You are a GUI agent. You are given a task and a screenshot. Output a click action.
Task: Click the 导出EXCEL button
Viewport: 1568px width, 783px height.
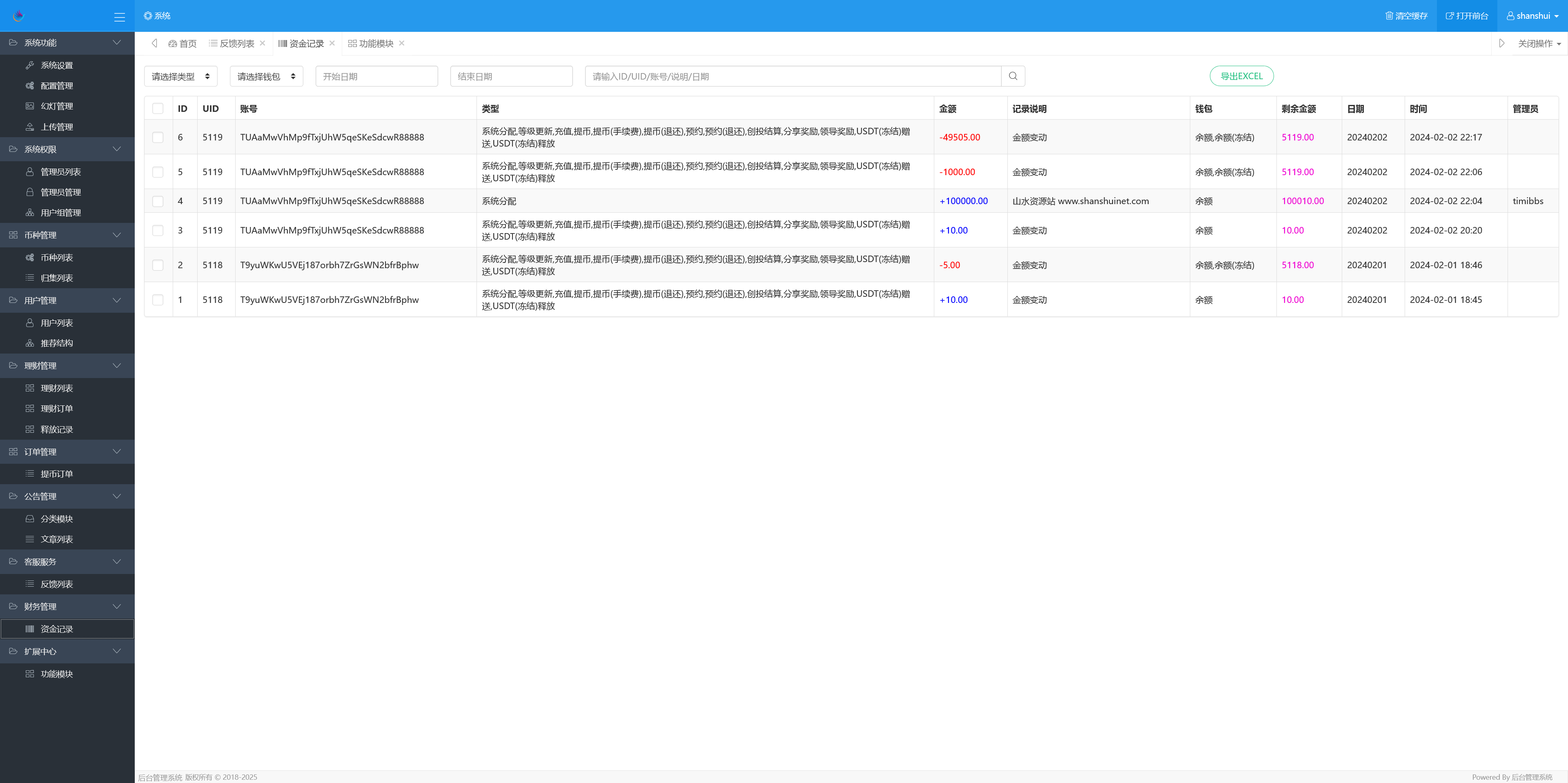pyautogui.click(x=1241, y=76)
